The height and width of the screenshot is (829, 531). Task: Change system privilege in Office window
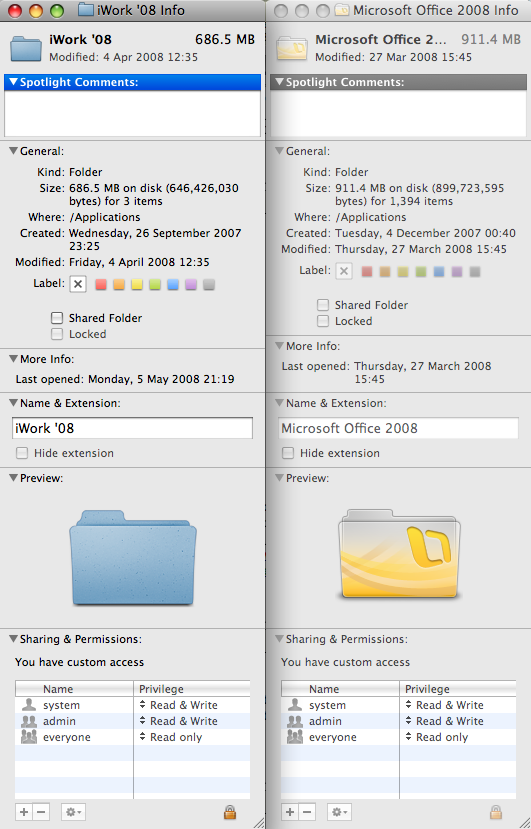coord(445,705)
